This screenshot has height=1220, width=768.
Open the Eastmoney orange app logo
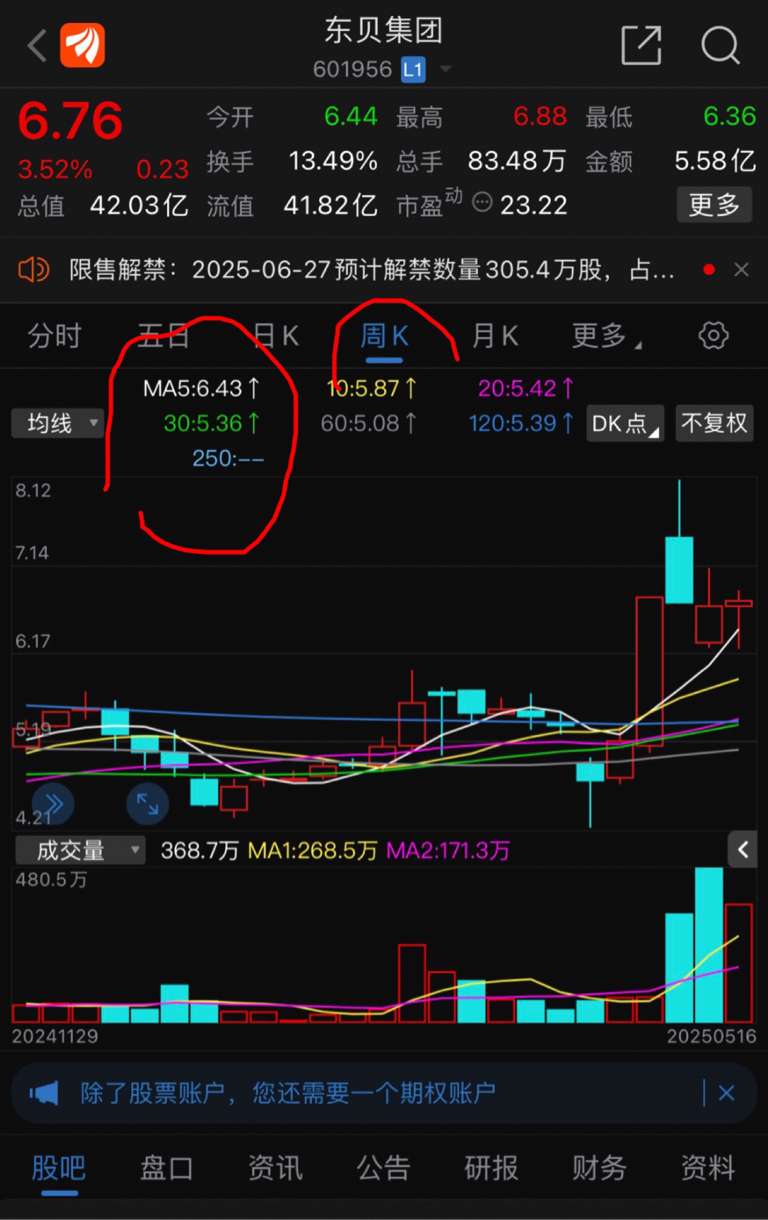coord(82,45)
